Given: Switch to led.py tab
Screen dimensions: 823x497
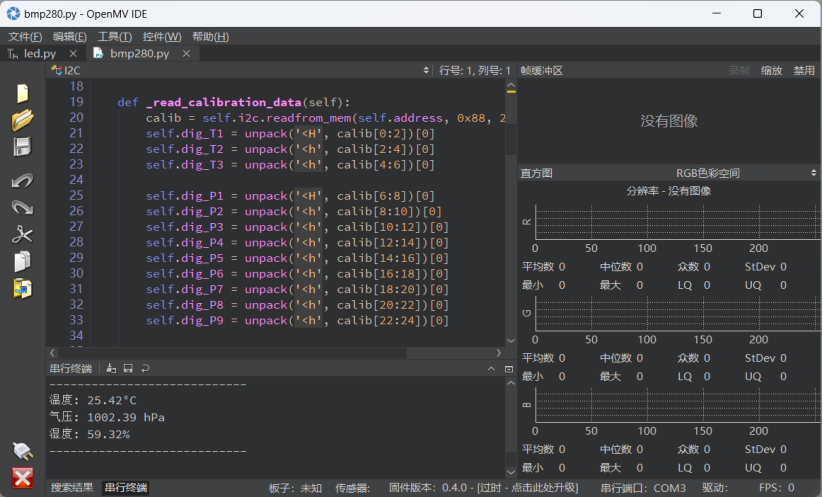Looking at the screenshot, I should [x=39, y=54].
